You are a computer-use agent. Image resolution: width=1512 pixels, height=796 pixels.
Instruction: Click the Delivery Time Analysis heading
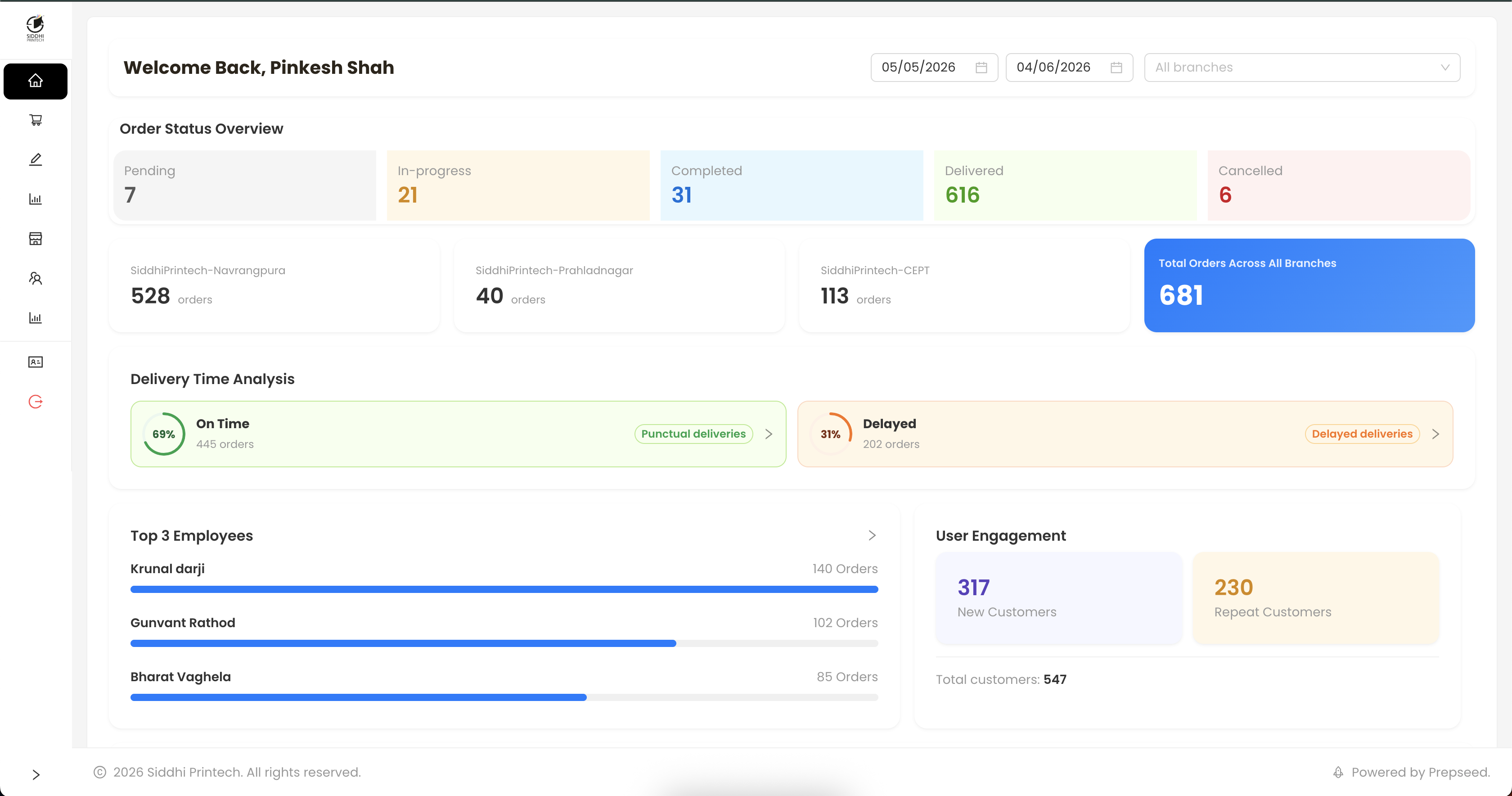point(212,379)
